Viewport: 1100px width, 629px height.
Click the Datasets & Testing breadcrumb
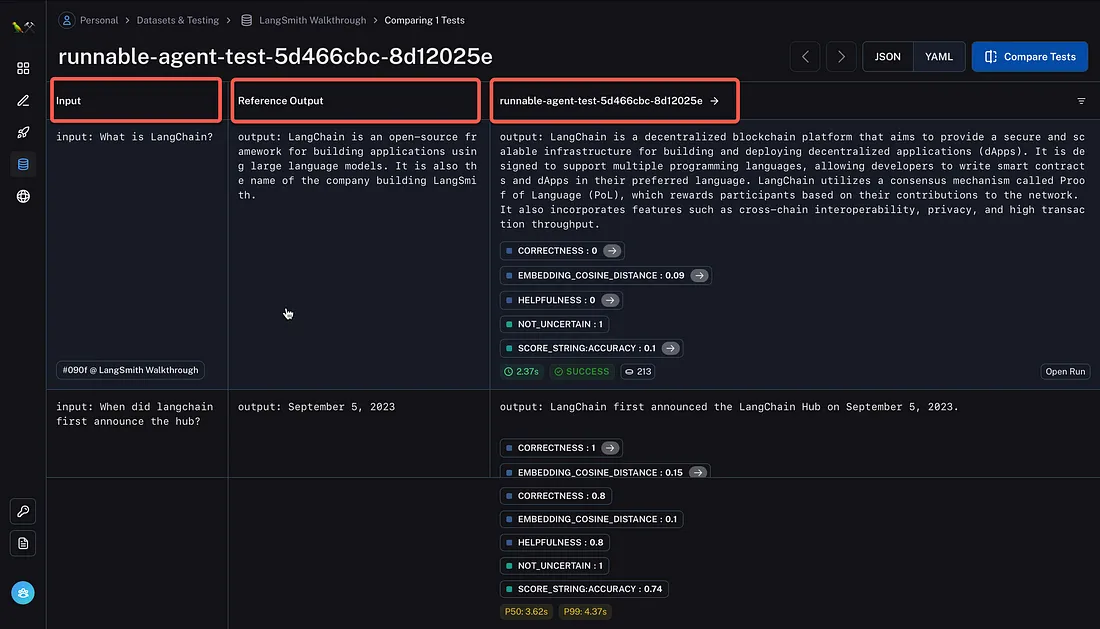pyautogui.click(x=177, y=20)
